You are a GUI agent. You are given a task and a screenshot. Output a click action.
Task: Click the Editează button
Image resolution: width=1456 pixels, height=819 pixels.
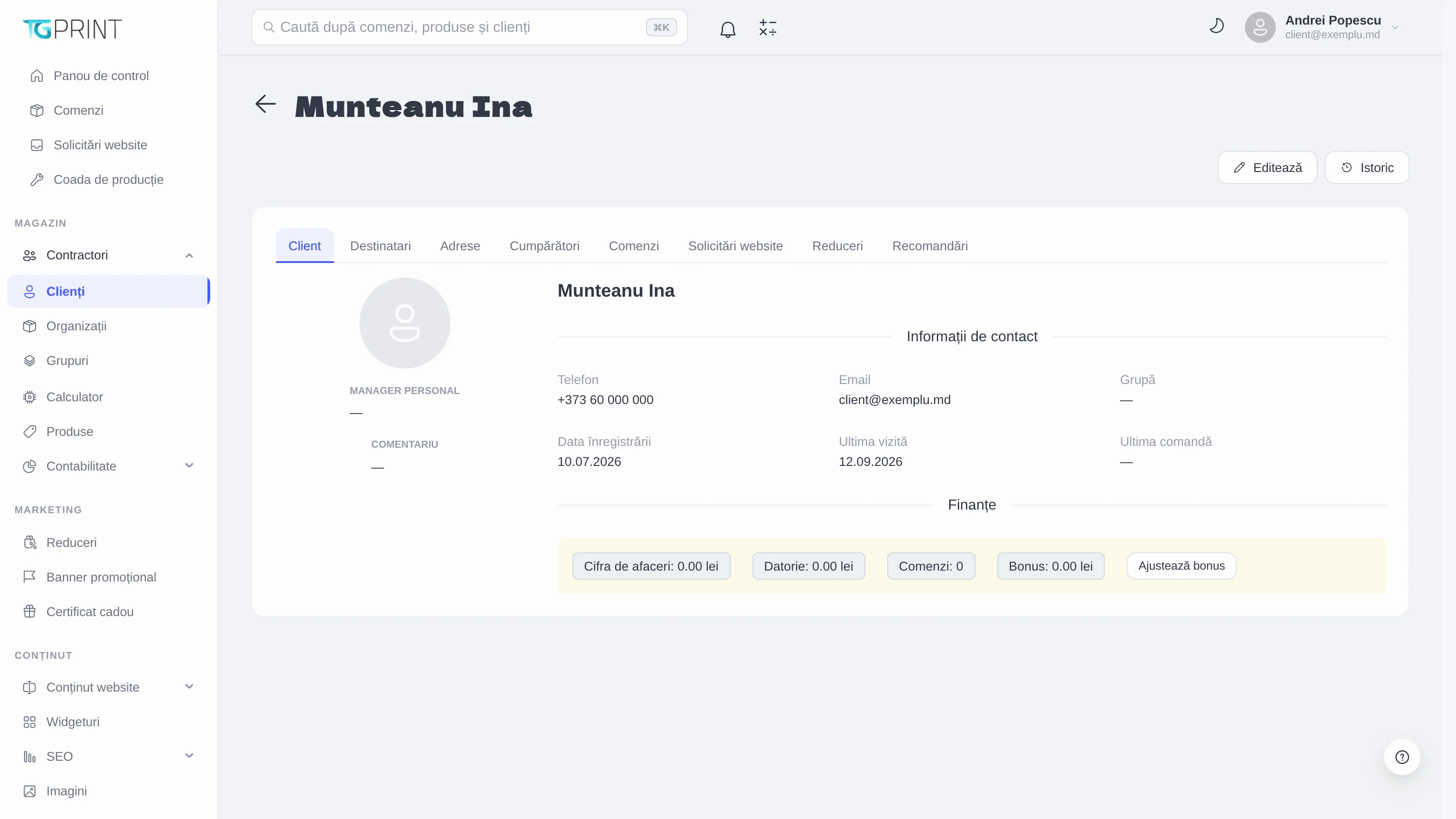[x=1267, y=167]
